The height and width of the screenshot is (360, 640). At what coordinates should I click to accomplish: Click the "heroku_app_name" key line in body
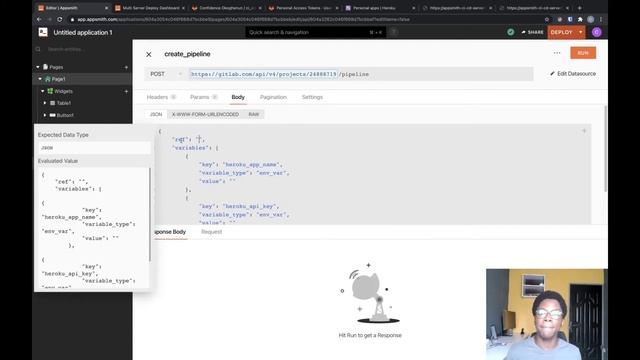[x=240, y=164]
